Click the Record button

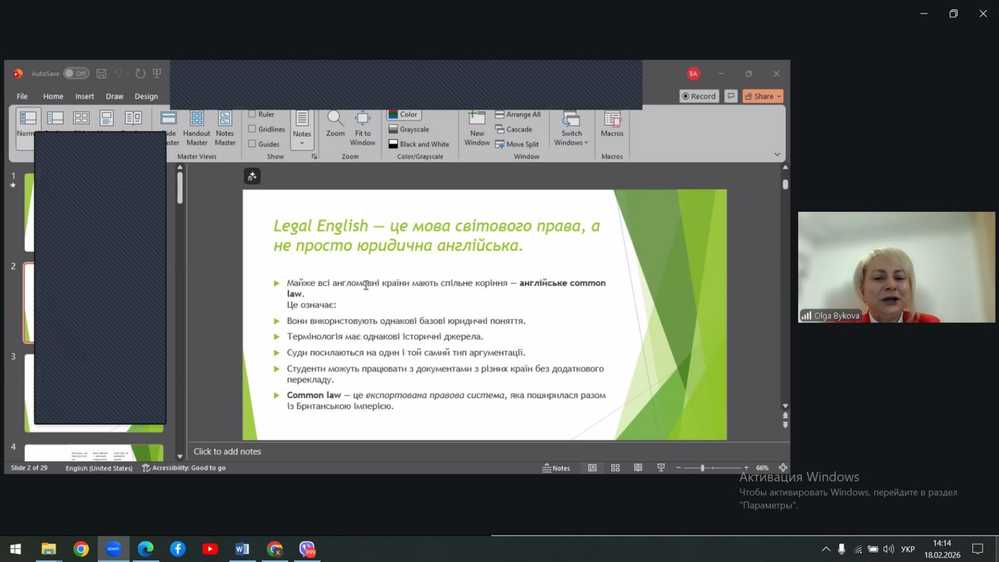point(698,96)
